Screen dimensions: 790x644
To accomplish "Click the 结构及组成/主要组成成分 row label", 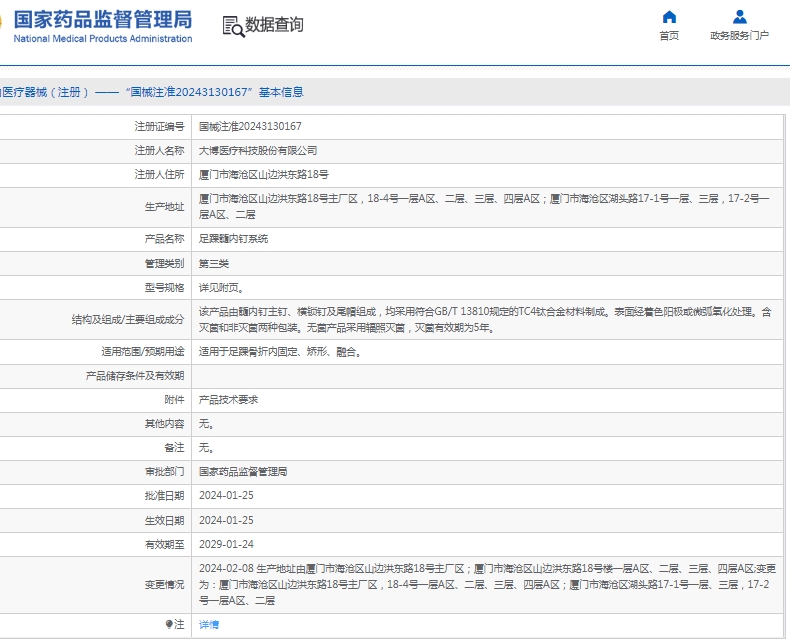I will (128, 319).
